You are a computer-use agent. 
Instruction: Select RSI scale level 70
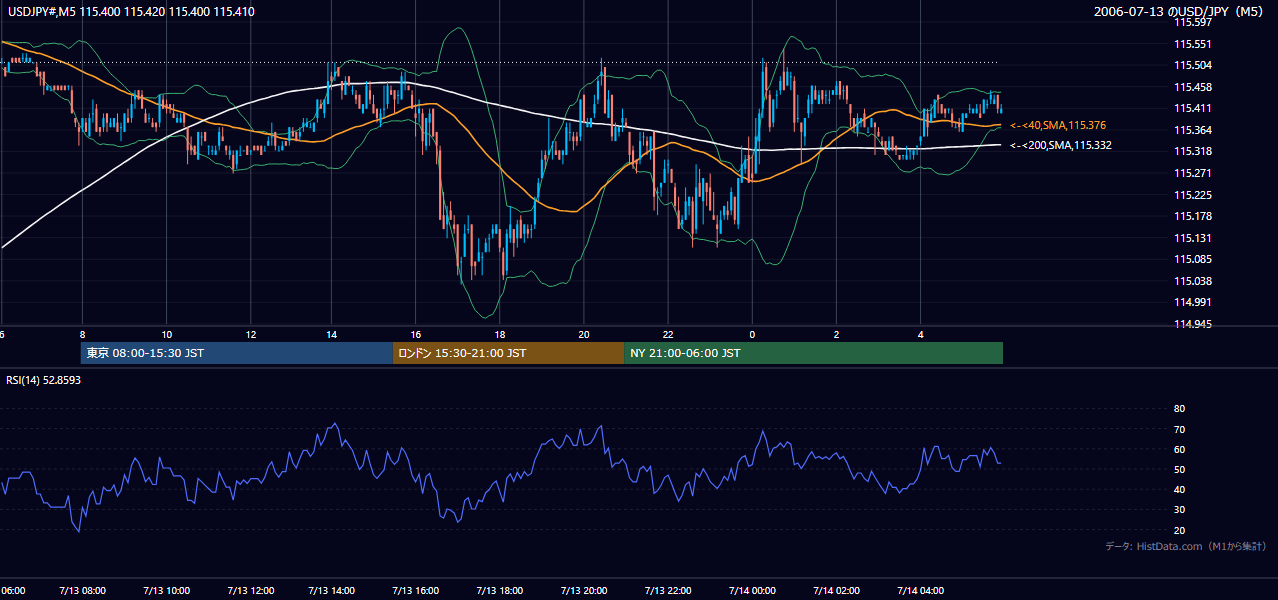pos(1179,429)
